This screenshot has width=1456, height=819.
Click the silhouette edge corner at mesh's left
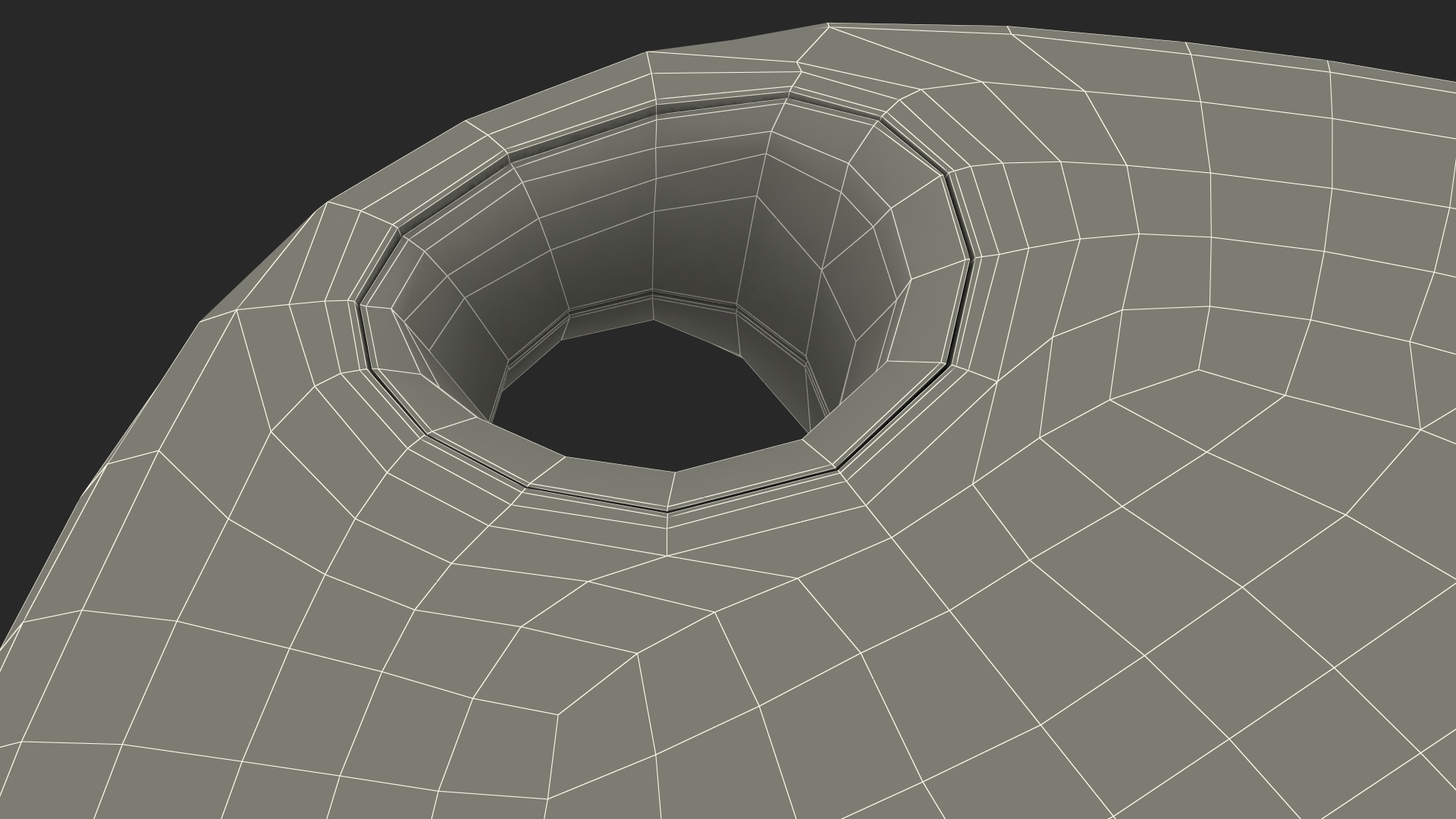tap(199, 322)
